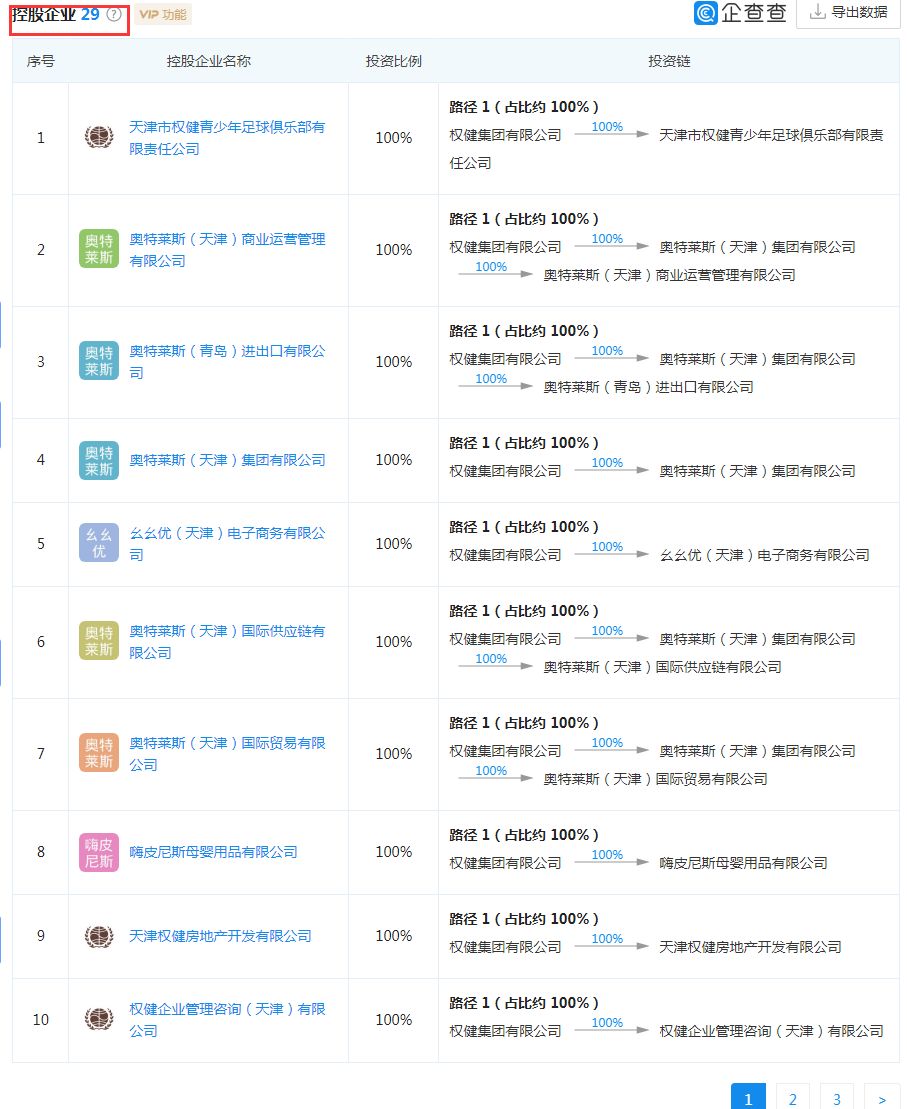Image resolution: width=907 pixels, height=1109 pixels.
Task: Click 天津权健房地产开发有限公司 in row 9 chain
Action: [x=750, y=946]
